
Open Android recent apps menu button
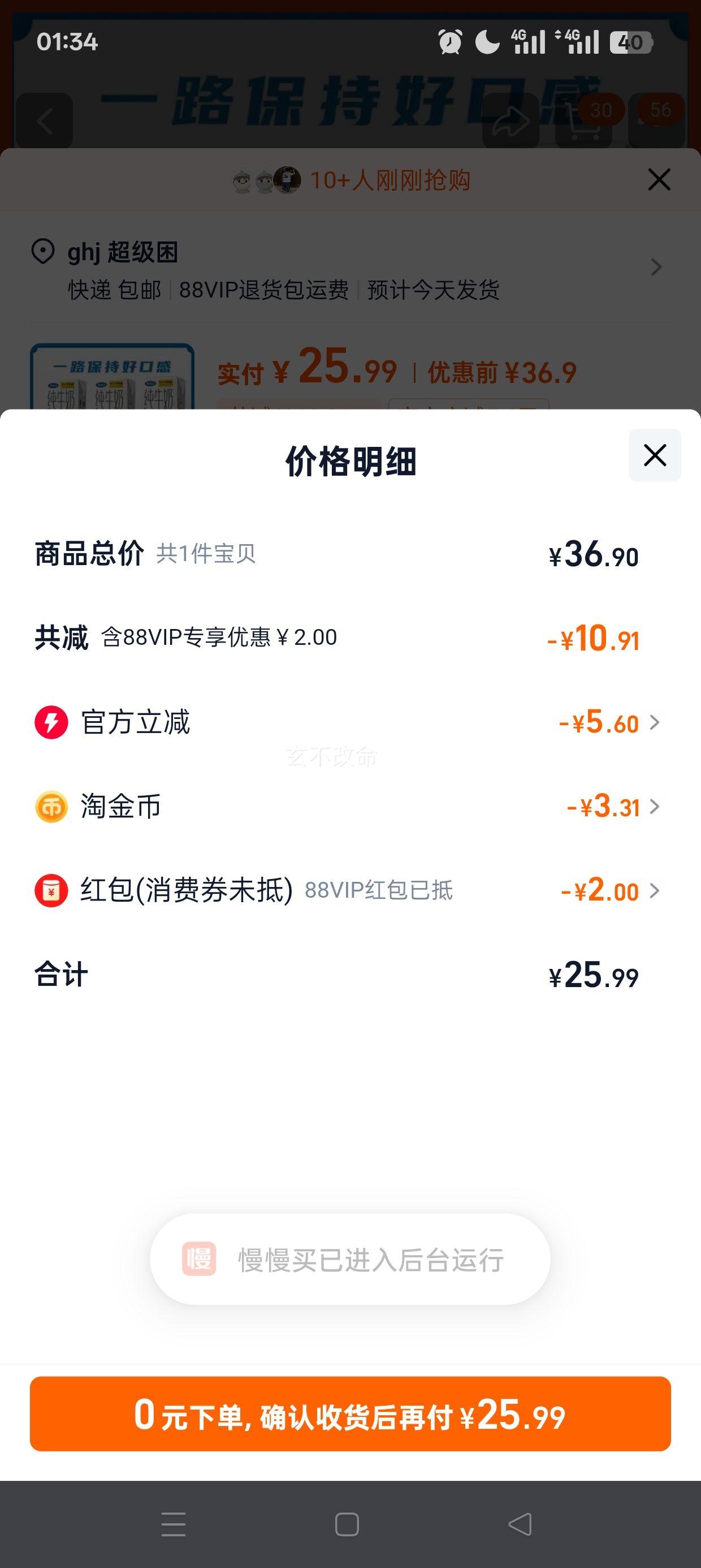[174, 1524]
